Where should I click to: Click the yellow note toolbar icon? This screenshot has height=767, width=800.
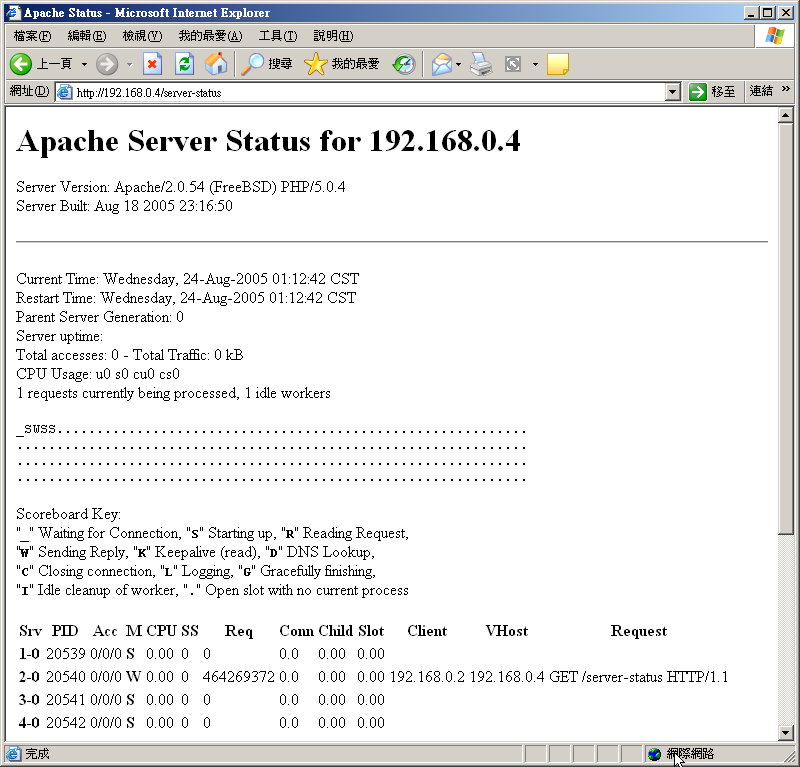point(558,64)
